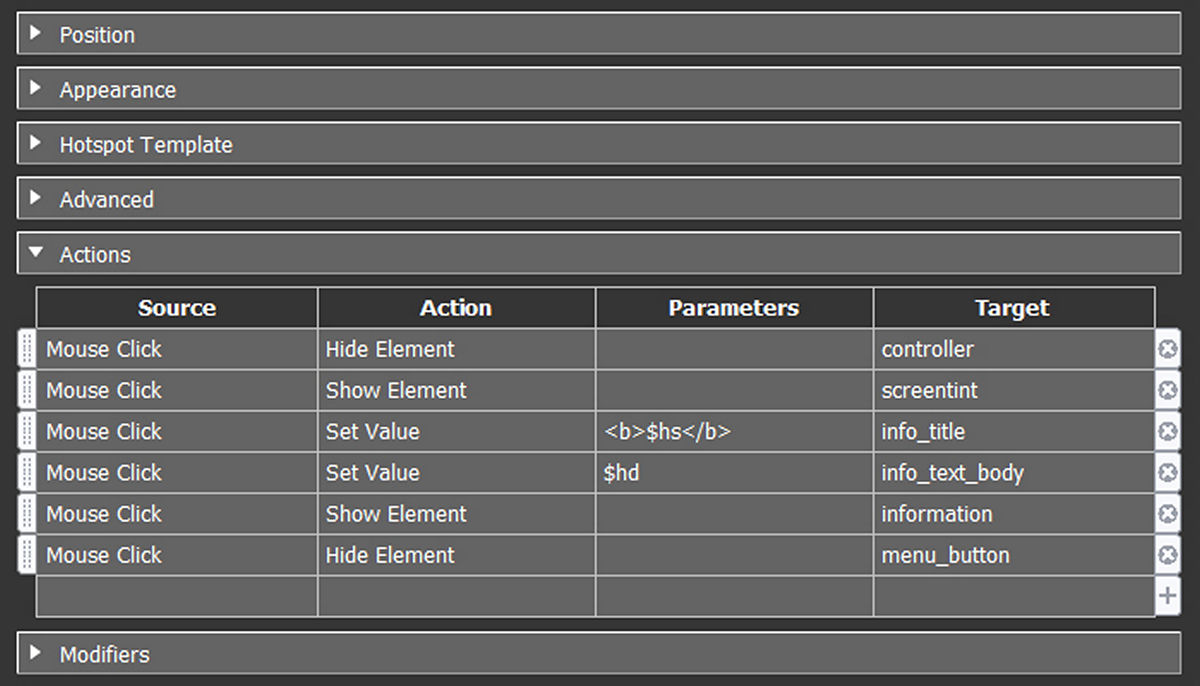Select the $hd parameter cell
The image size is (1200, 686).
pyautogui.click(x=733, y=473)
